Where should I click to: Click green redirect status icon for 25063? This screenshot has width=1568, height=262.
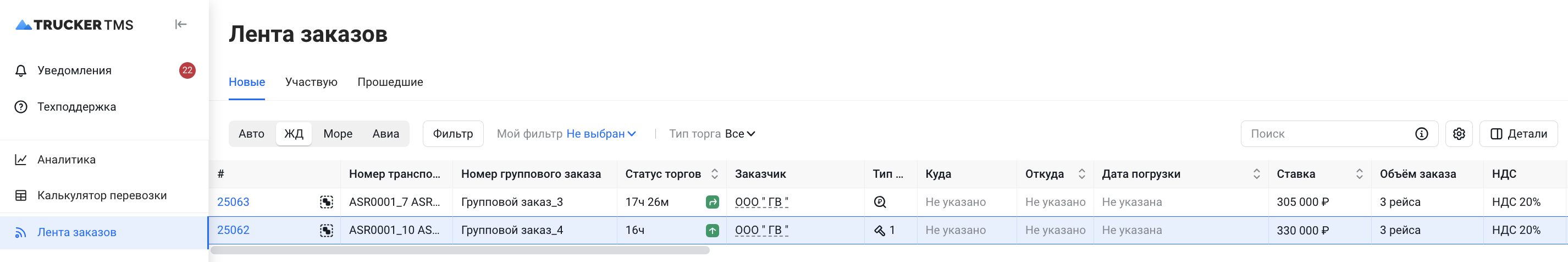[x=712, y=201]
